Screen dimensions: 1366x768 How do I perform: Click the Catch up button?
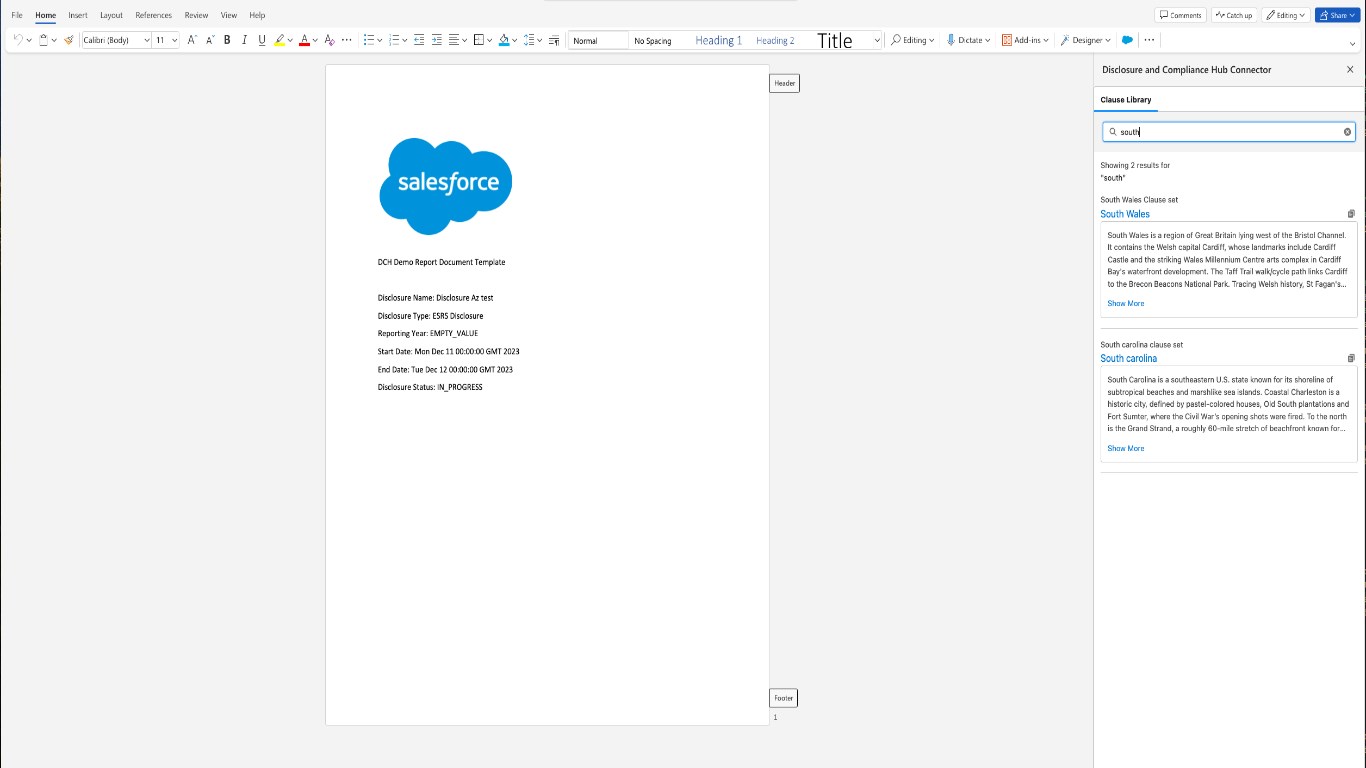1235,15
